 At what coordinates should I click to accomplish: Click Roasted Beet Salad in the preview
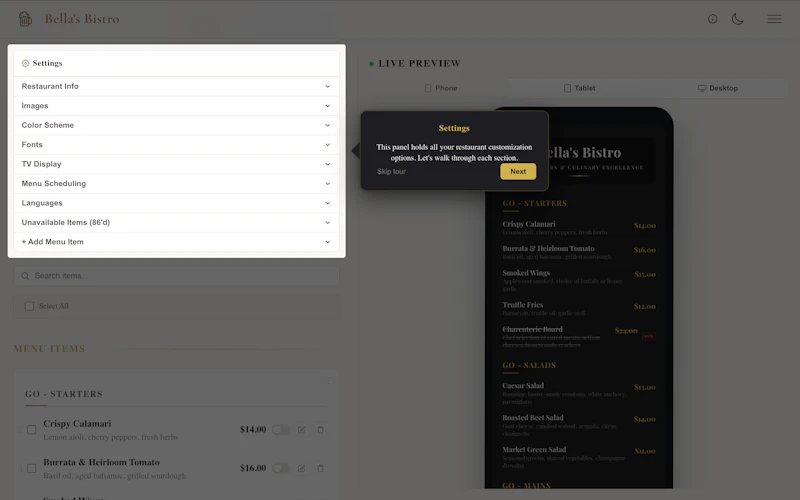(x=533, y=417)
